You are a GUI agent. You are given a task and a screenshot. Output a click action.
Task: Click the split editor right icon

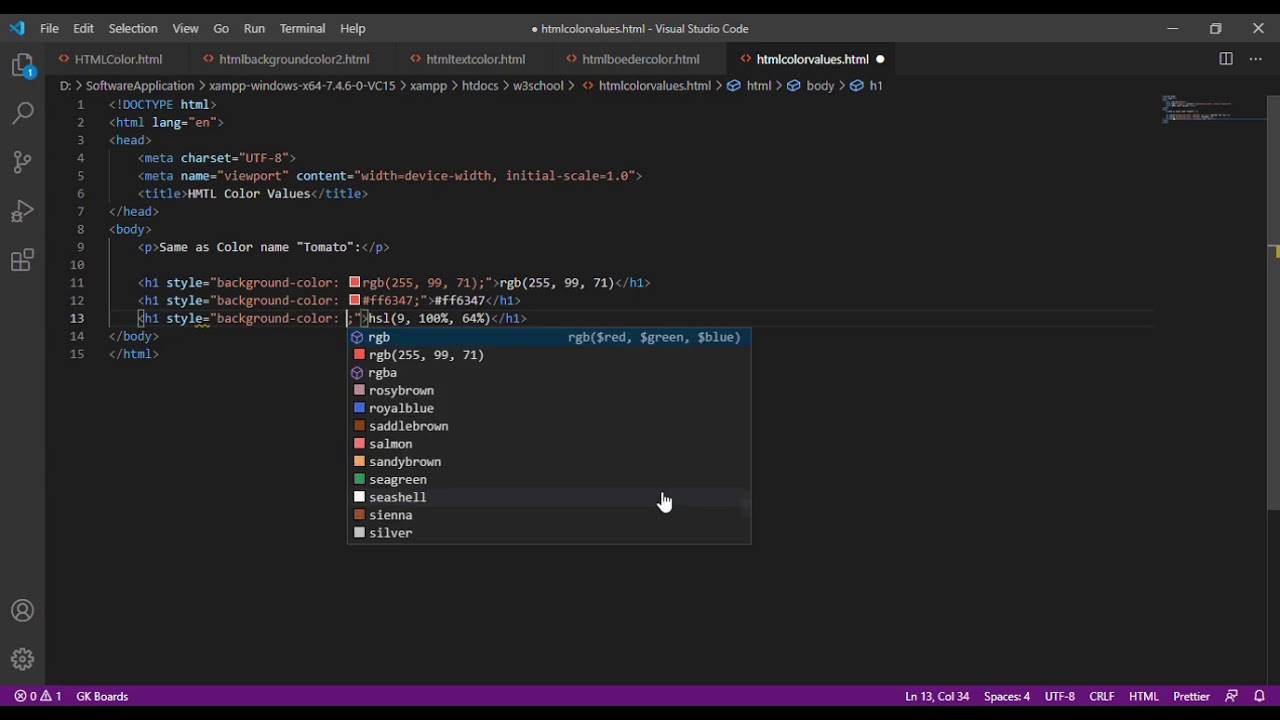(x=1226, y=59)
